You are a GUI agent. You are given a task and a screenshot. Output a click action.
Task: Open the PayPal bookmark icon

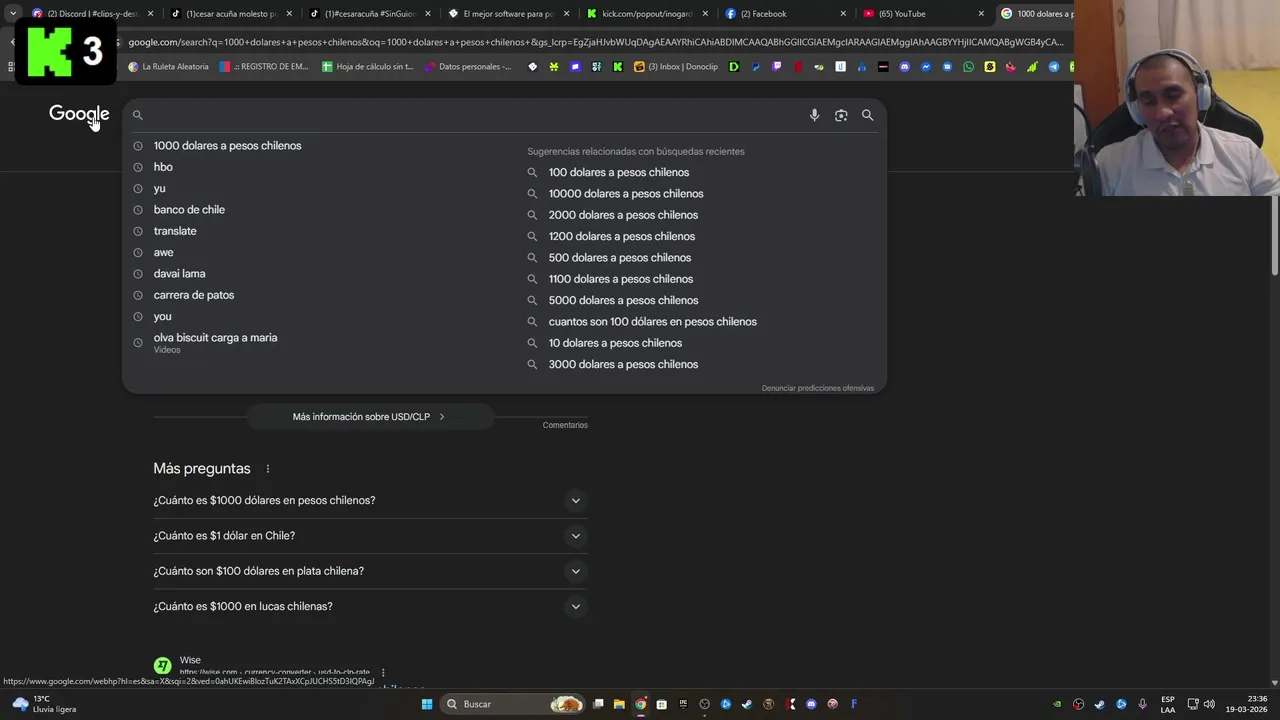(755, 67)
